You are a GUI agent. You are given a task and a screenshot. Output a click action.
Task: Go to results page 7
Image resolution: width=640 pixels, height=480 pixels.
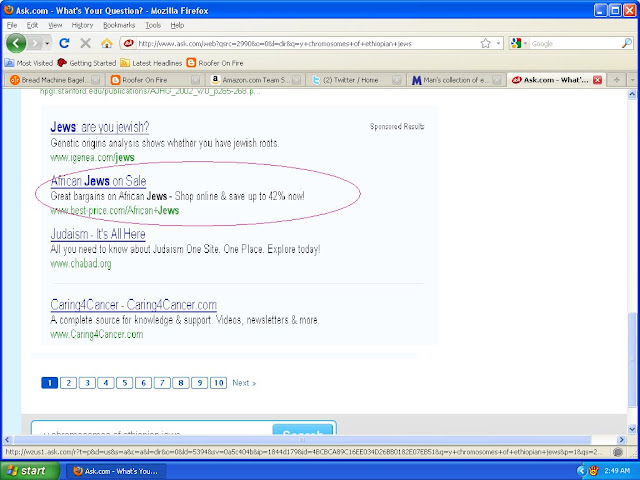coord(162,383)
